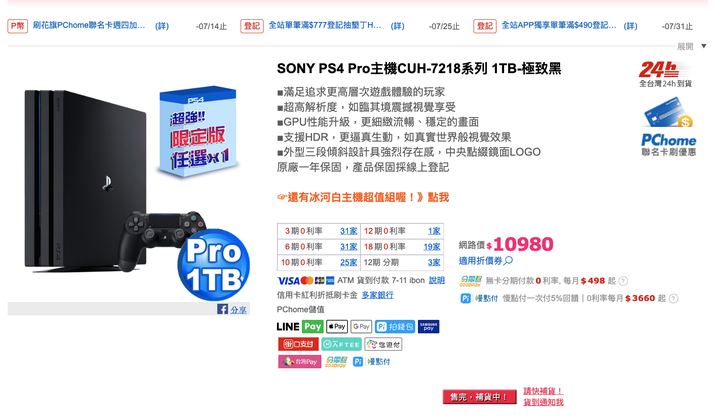
Task: Click the LINE Pay payment icon
Action: pos(300,327)
